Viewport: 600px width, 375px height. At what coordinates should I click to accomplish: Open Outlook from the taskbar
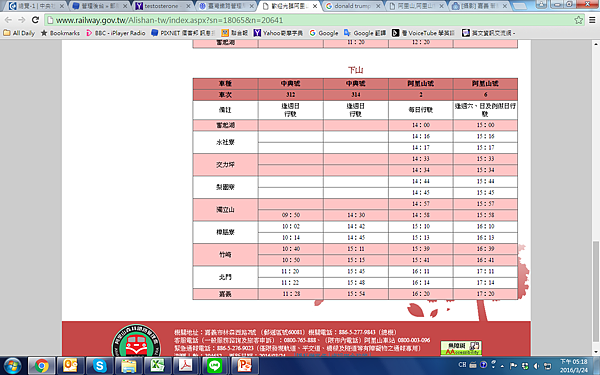(x=70, y=366)
